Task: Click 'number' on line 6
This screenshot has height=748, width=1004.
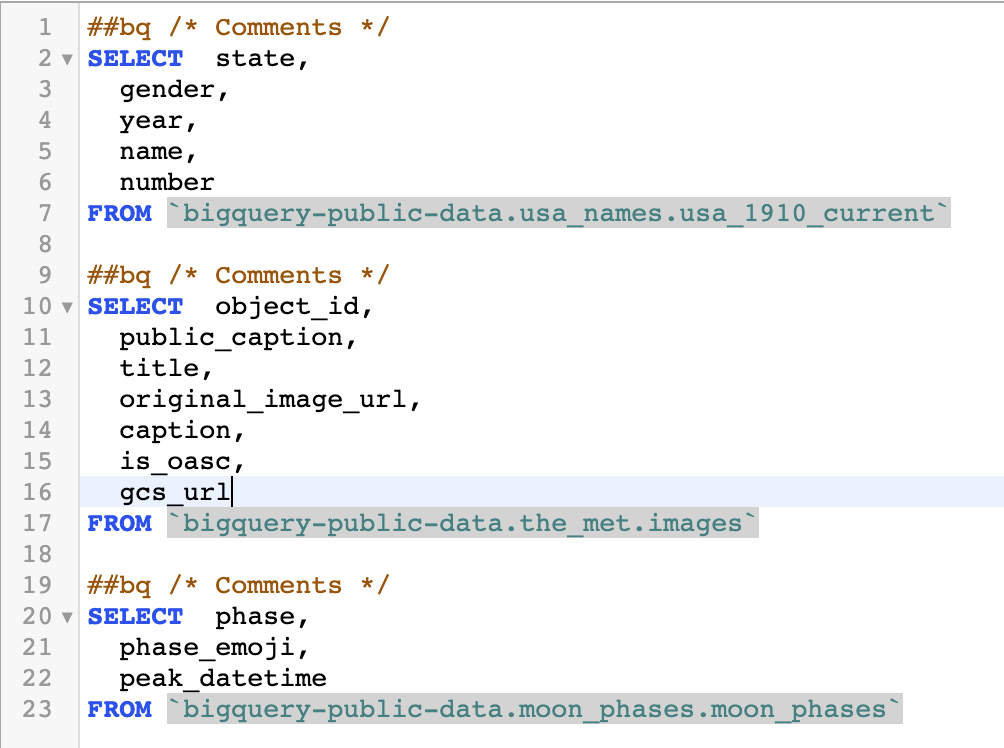Action: tap(166, 183)
